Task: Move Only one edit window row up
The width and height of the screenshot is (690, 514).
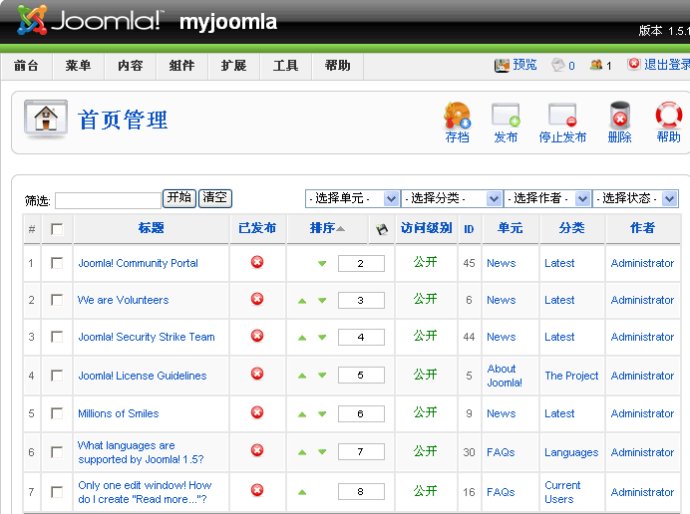Action: 302,492
